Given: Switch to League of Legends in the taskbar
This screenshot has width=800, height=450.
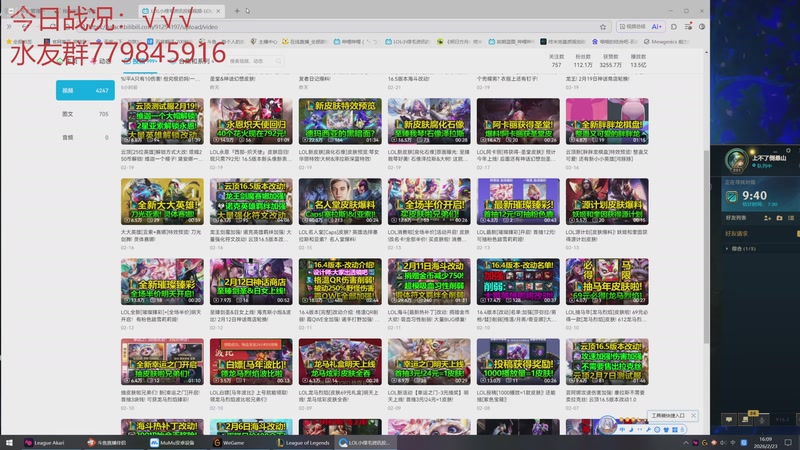Looking at the screenshot, I should point(304,442).
